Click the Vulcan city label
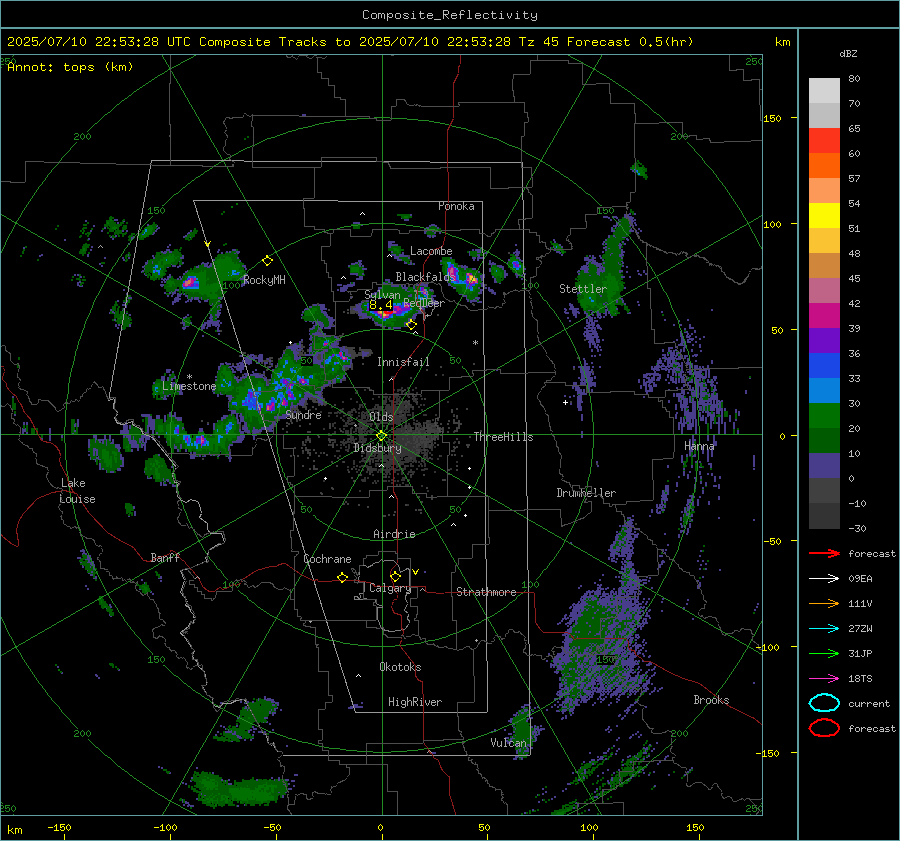Image resolution: width=900 pixels, height=841 pixels. [508, 743]
